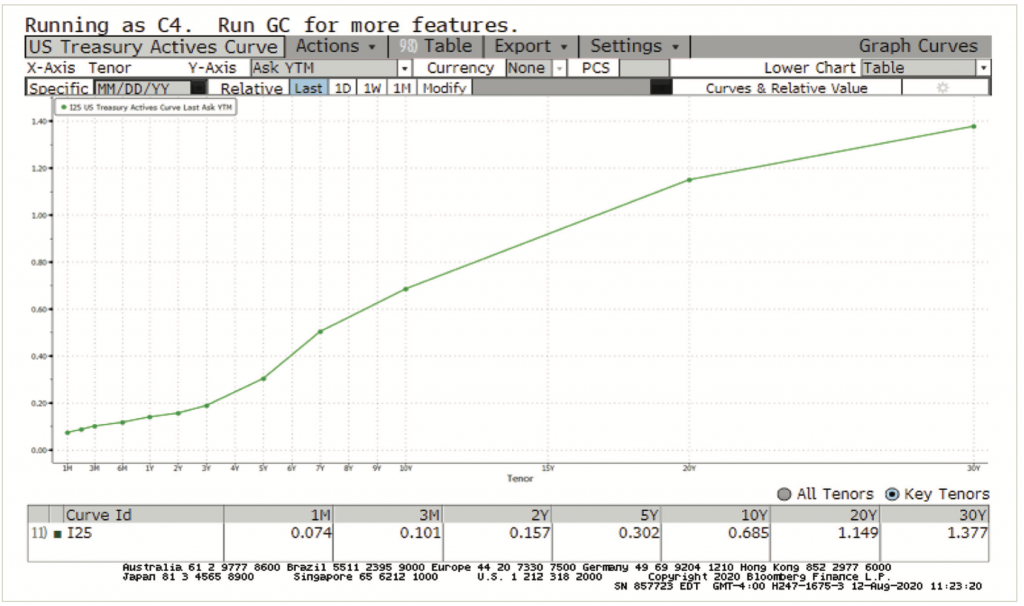Switch to 1D relative view

click(x=340, y=88)
